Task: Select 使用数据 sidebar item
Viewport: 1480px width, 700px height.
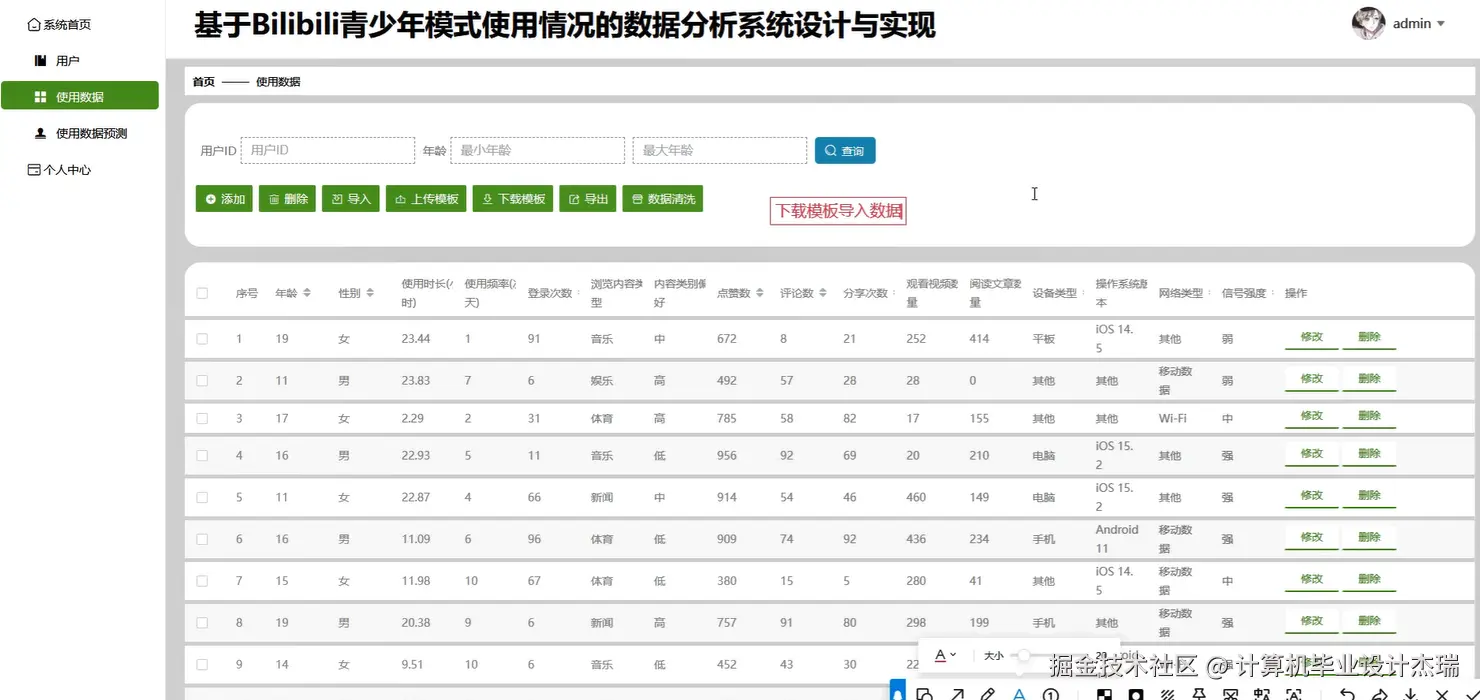Action: click(80, 96)
